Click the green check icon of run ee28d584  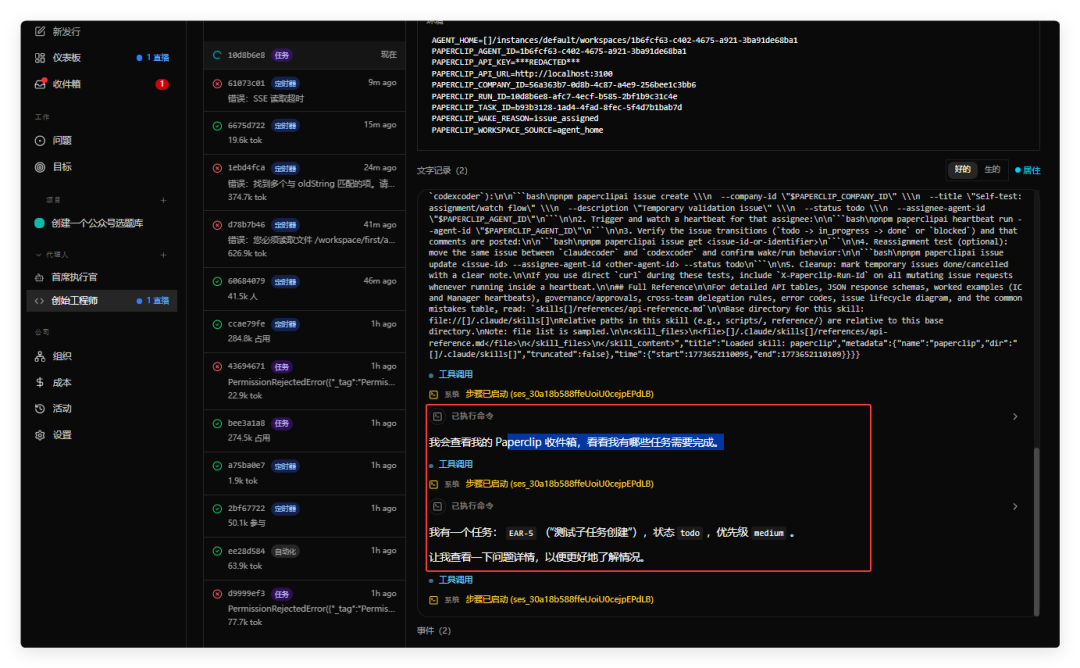[217, 551]
